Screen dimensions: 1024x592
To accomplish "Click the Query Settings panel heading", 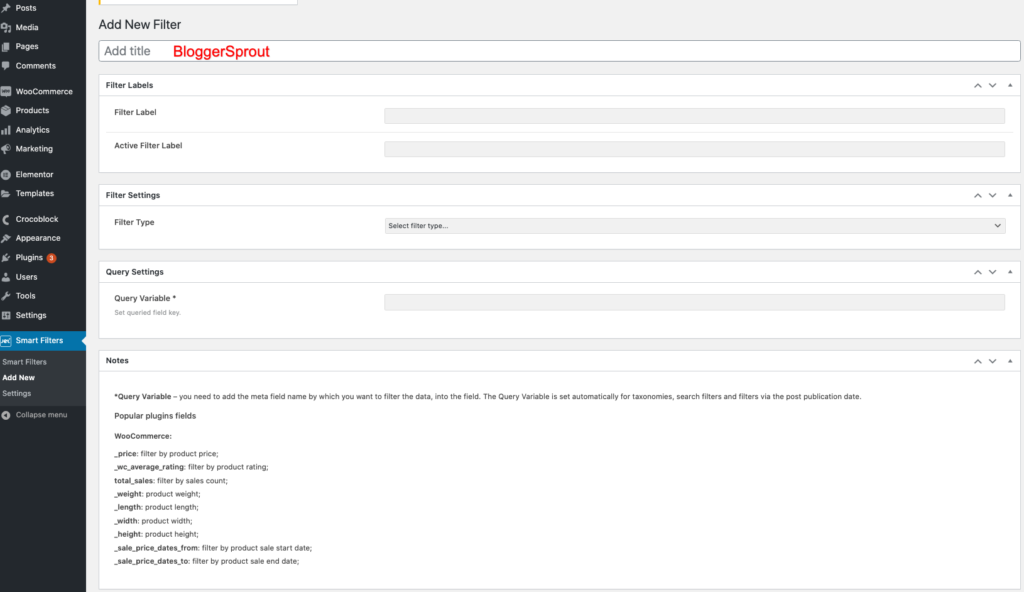I will pos(135,272).
